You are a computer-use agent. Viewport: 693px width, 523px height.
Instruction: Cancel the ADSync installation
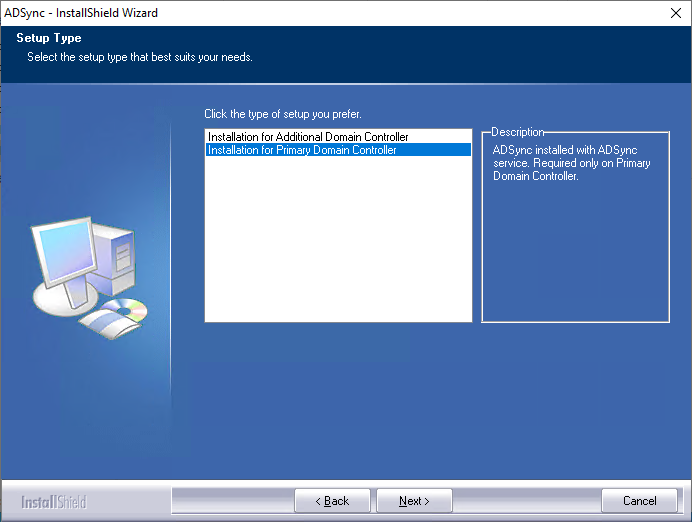point(640,501)
